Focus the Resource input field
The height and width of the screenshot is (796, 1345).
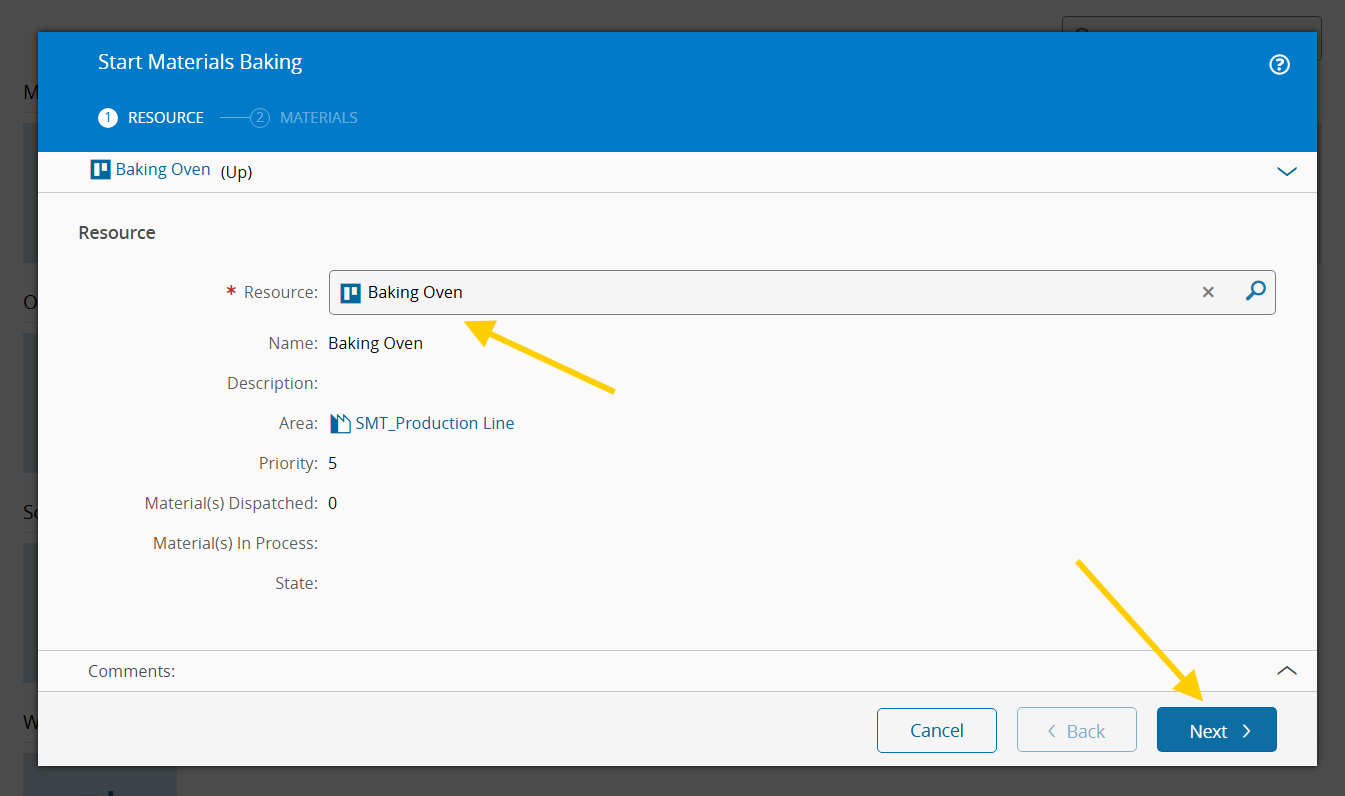click(760, 293)
